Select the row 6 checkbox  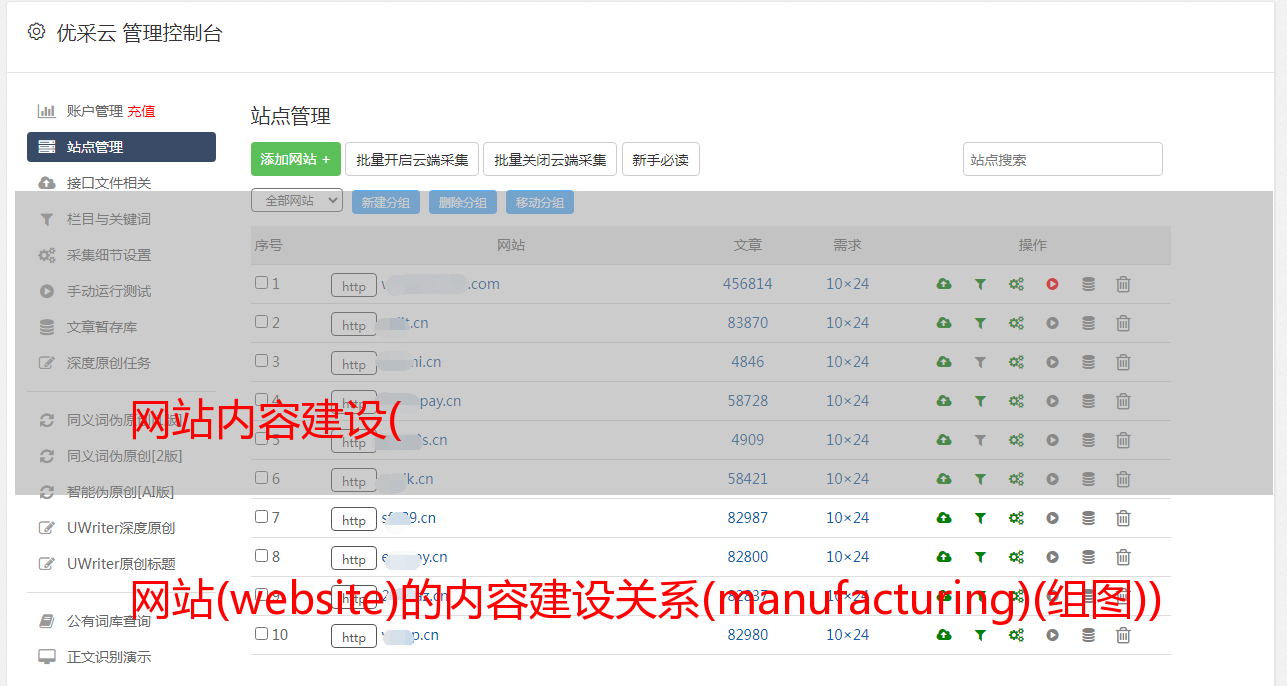(x=261, y=478)
